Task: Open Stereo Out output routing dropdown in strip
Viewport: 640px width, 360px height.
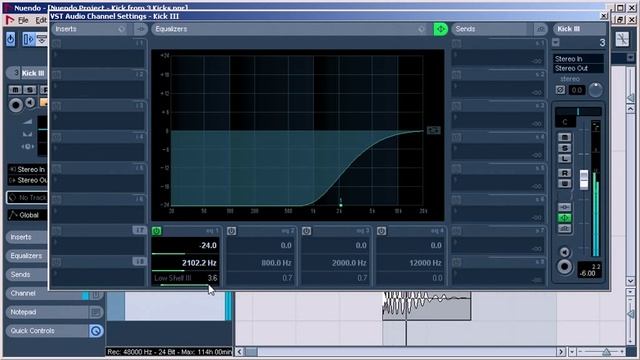Action: click(x=578, y=69)
